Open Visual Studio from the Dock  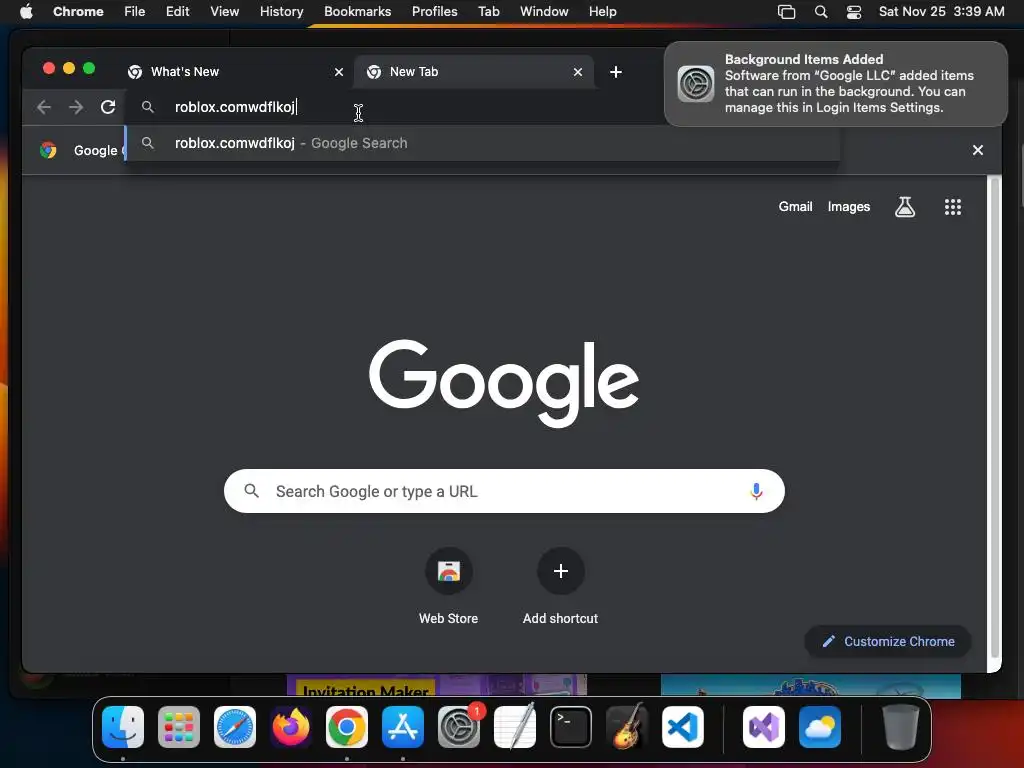764,727
